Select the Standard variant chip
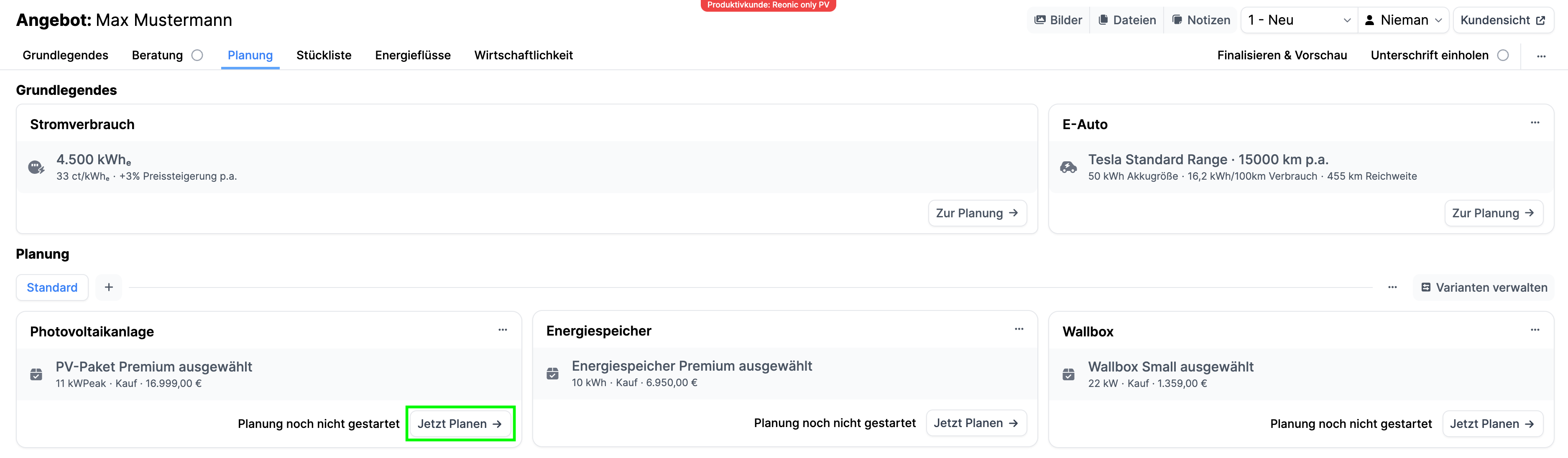This screenshot has height=458, width=1568. [x=52, y=288]
